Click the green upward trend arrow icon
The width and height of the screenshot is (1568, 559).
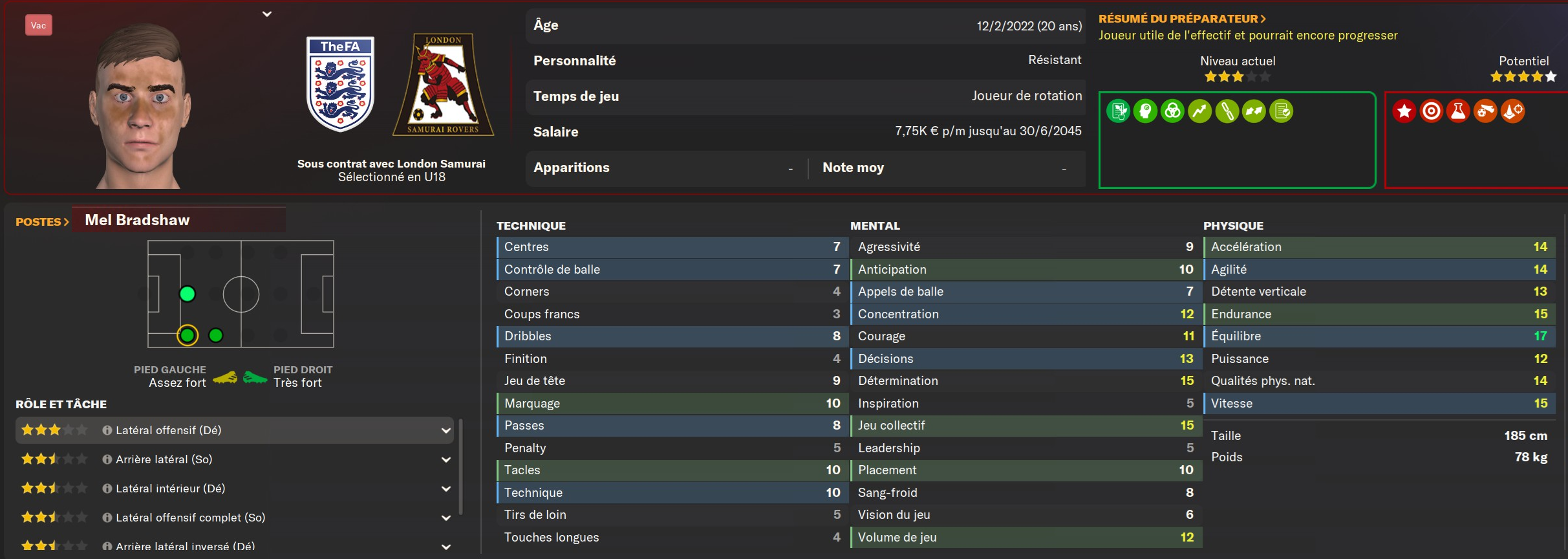[1199, 111]
